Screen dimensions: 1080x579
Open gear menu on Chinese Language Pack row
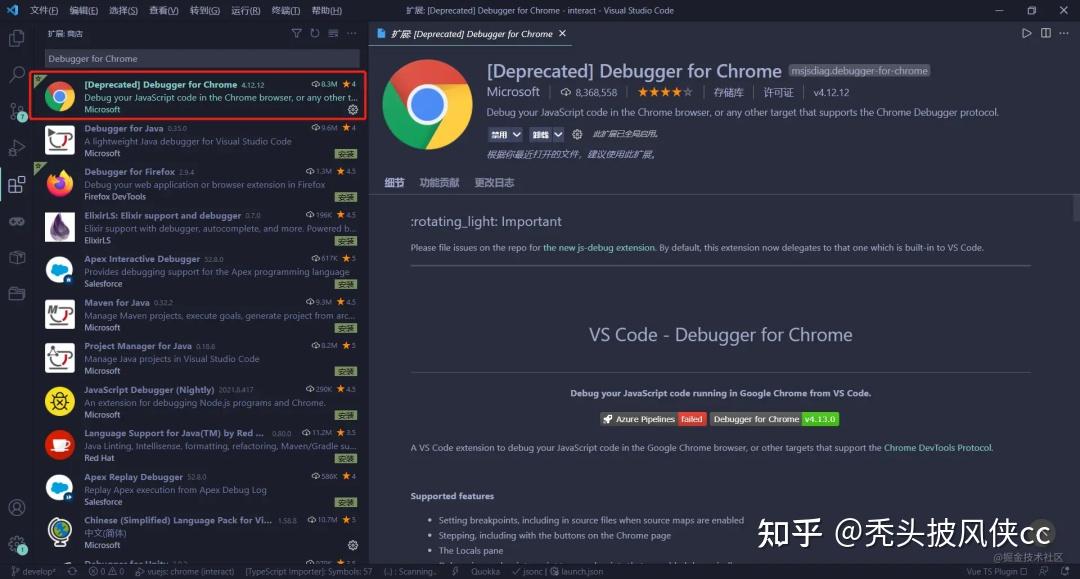pyautogui.click(x=353, y=545)
